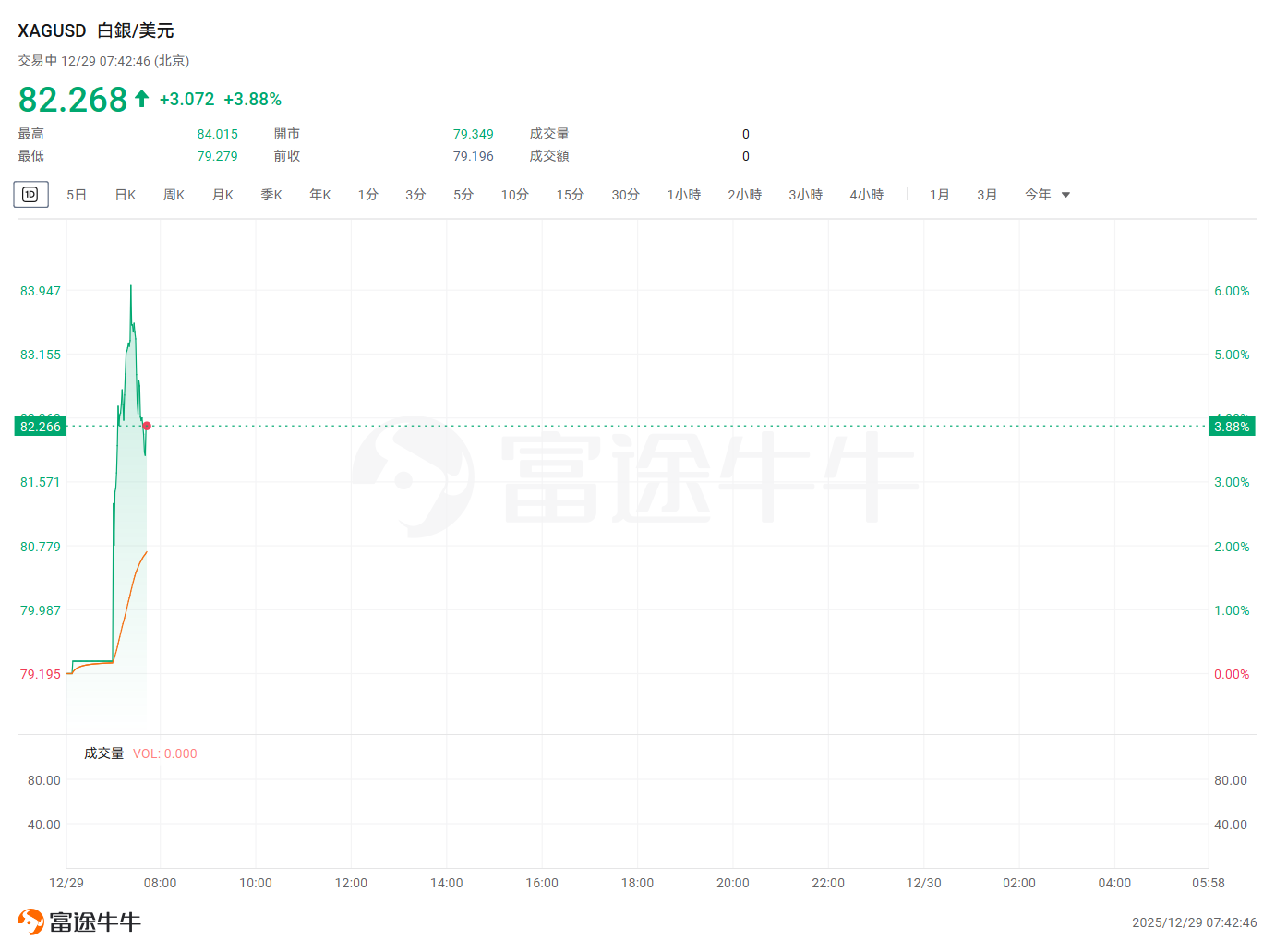Open the 今年 range dropdown
The image size is (1275, 952).
(1038, 195)
